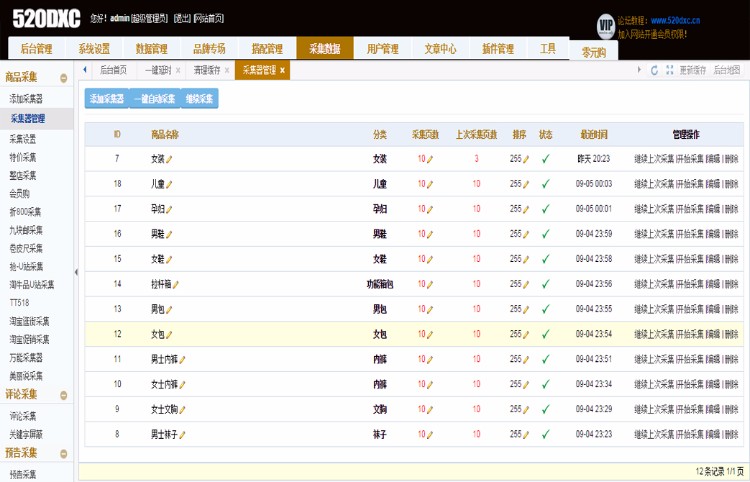Close the 清理缓存 tab
The image size is (750, 482).
227,71
